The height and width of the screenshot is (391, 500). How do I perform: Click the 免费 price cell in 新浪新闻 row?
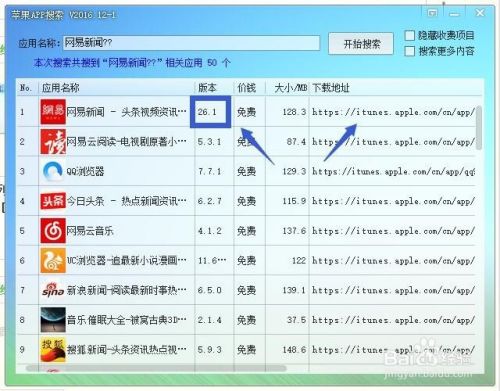click(x=246, y=290)
